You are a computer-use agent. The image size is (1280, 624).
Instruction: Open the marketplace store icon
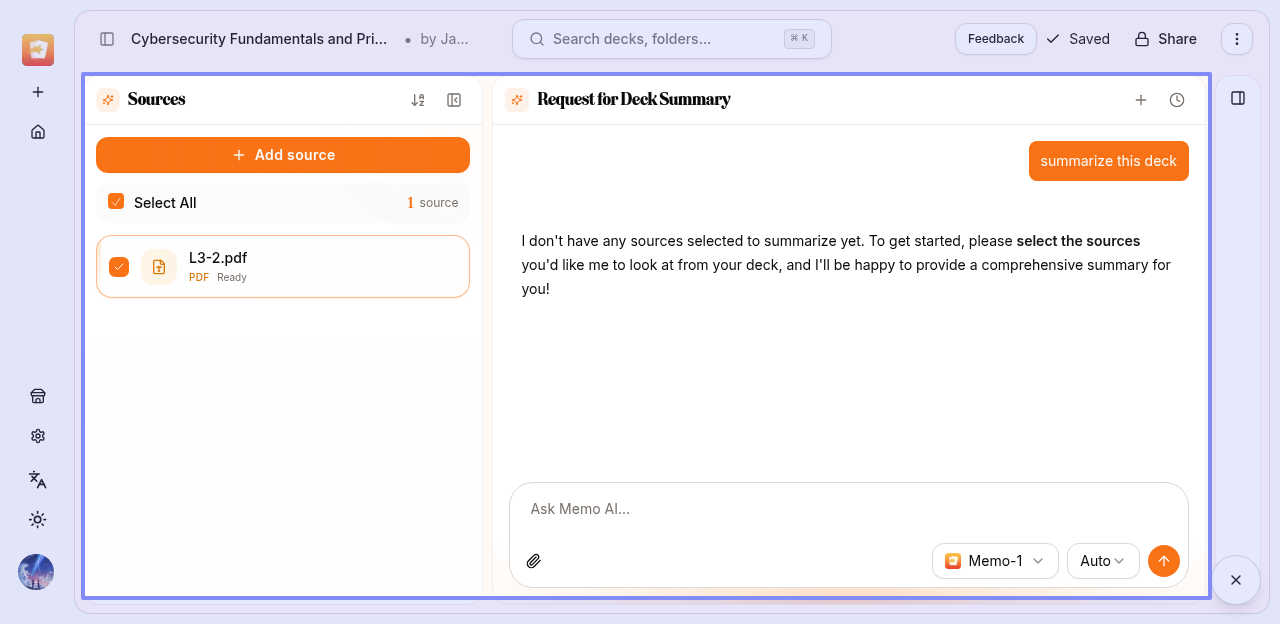(x=38, y=396)
